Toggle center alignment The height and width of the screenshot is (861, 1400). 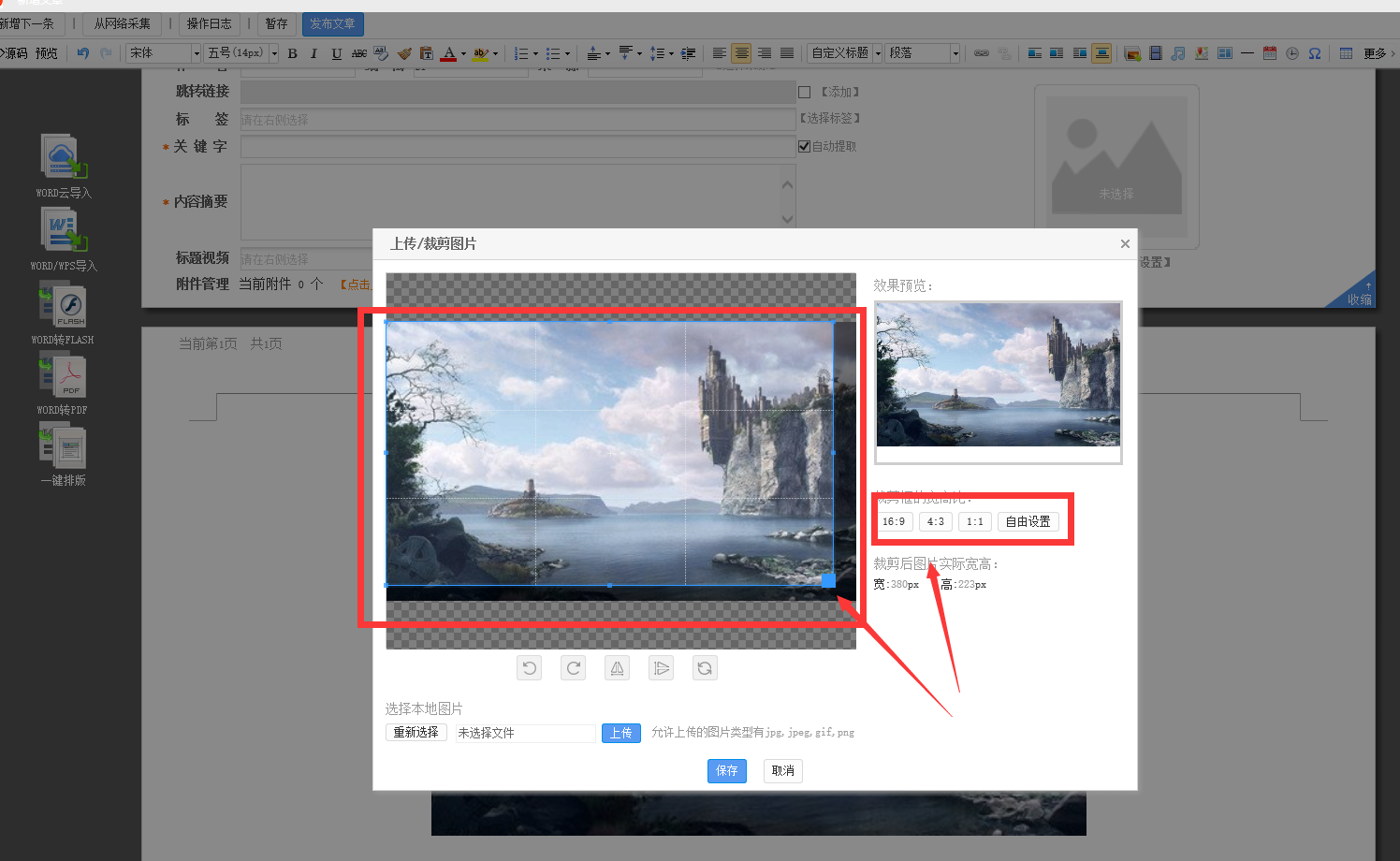[x=741, y=53]
